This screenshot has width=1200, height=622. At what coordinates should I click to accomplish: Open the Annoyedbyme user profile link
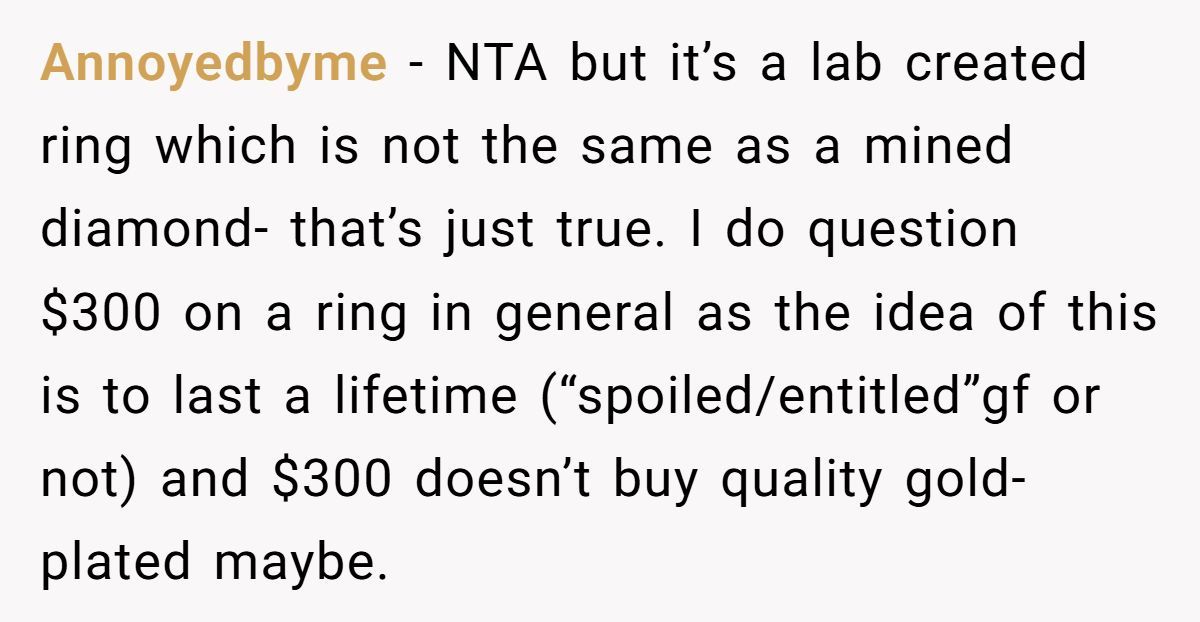tap(213, 65)
